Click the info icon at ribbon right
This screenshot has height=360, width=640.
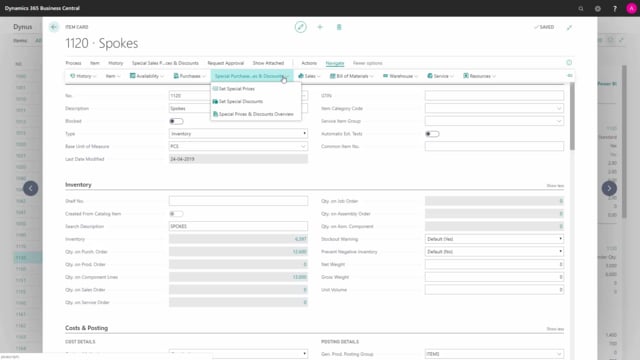tap(569, 62)
